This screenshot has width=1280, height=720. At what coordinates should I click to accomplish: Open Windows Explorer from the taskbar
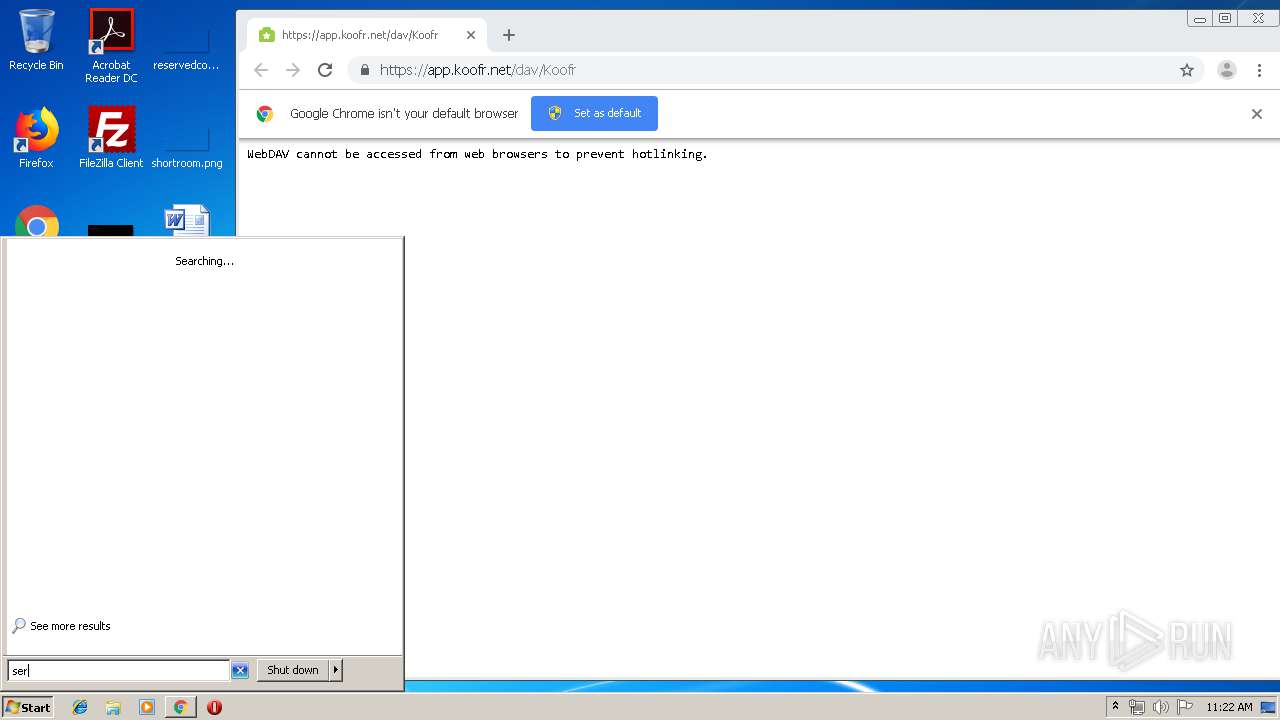click(113, 707)
